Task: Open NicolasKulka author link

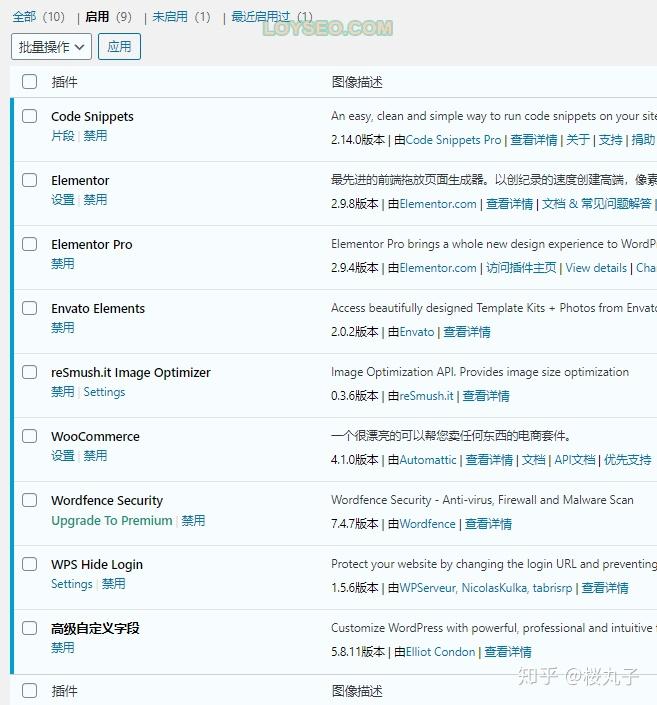Action: point(495,588)
